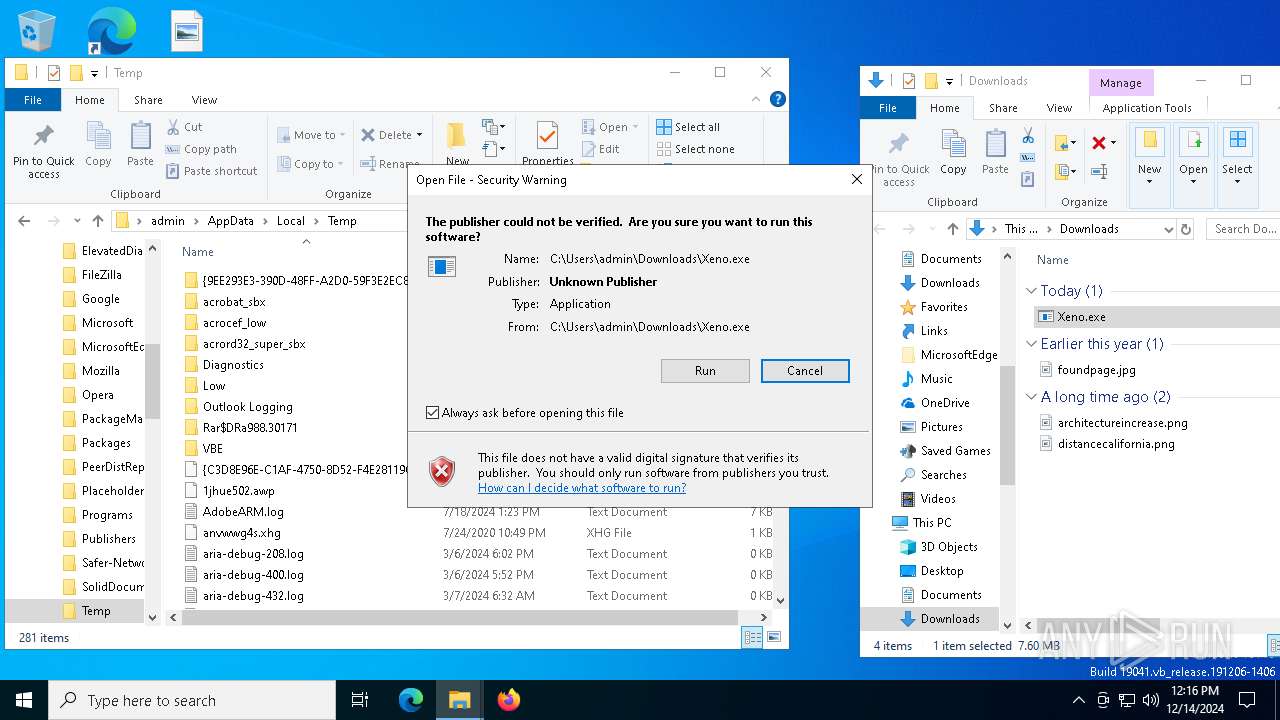Collapse the Today (1) group

pyautogui.click(x=1032, y=291)
